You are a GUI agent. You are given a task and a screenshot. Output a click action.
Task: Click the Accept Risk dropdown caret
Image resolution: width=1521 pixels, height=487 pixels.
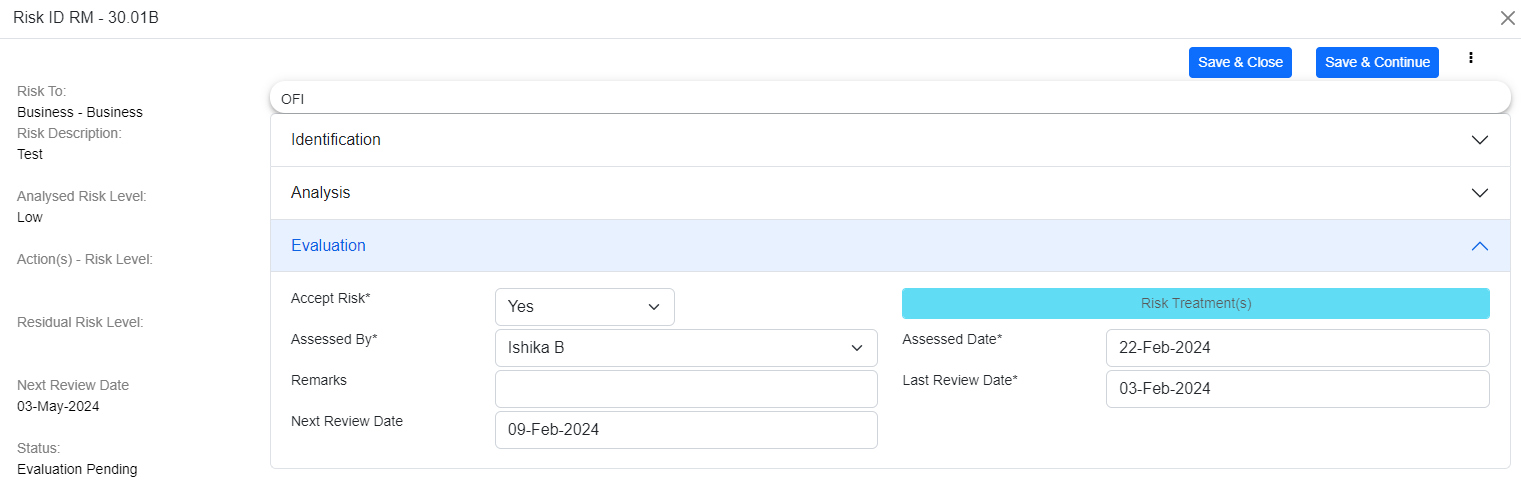click(654, 307)
